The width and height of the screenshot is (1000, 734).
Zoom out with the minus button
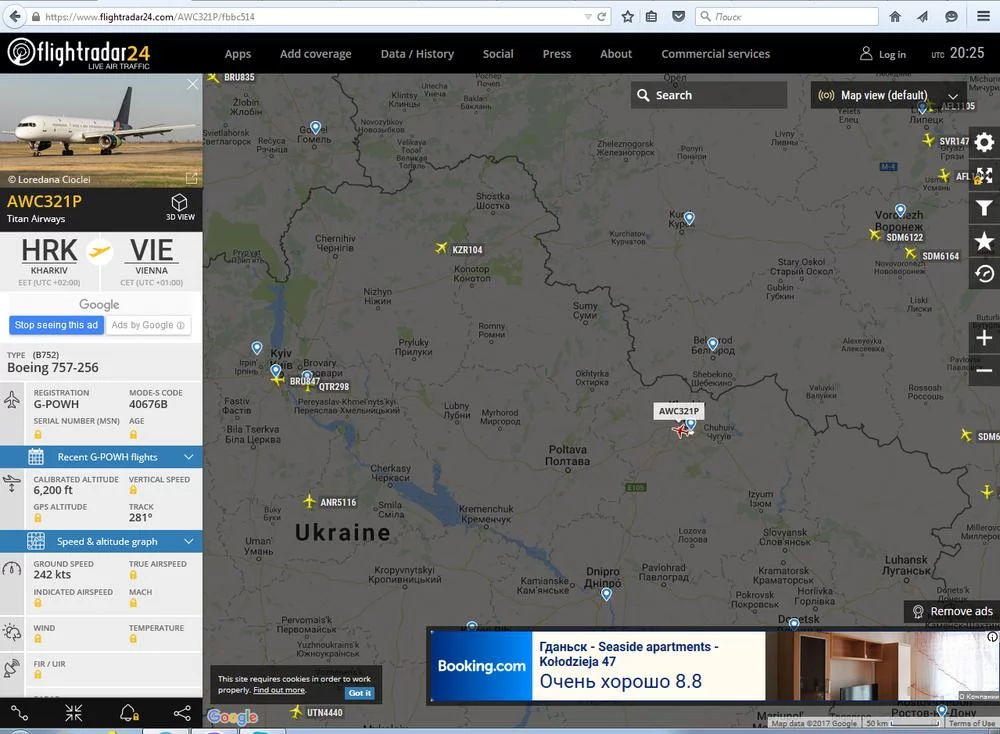click(x=984, y=371)
